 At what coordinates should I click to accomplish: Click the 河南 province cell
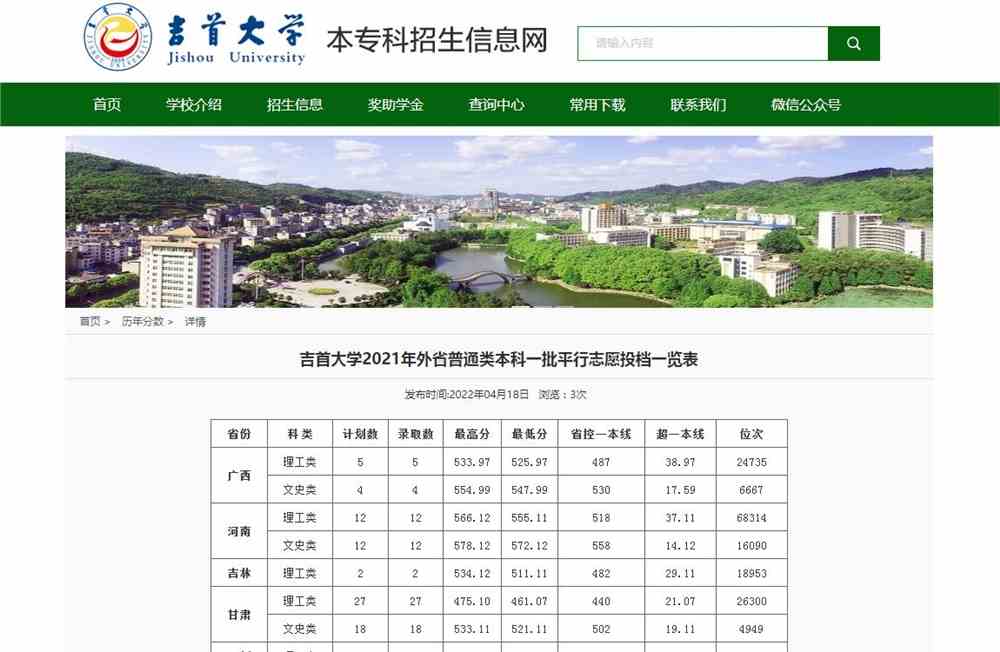point(239,531)
